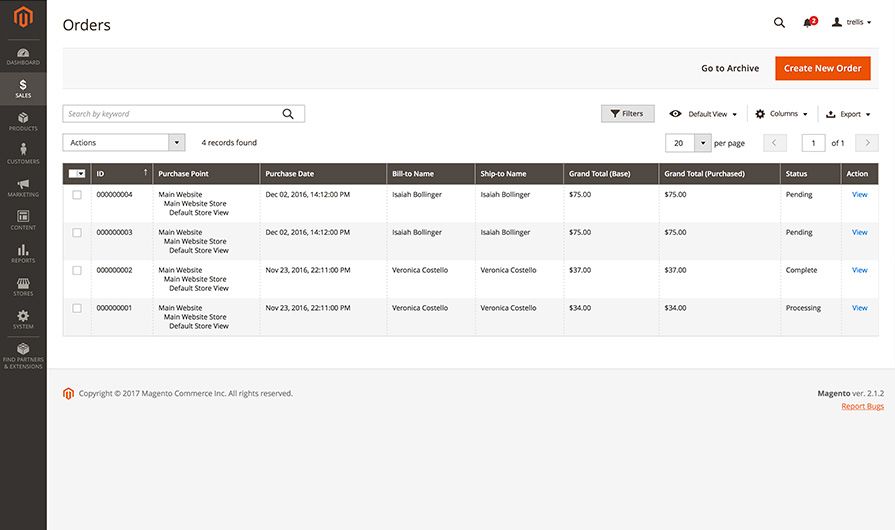Expand the Export dropdown

[848, 114]
